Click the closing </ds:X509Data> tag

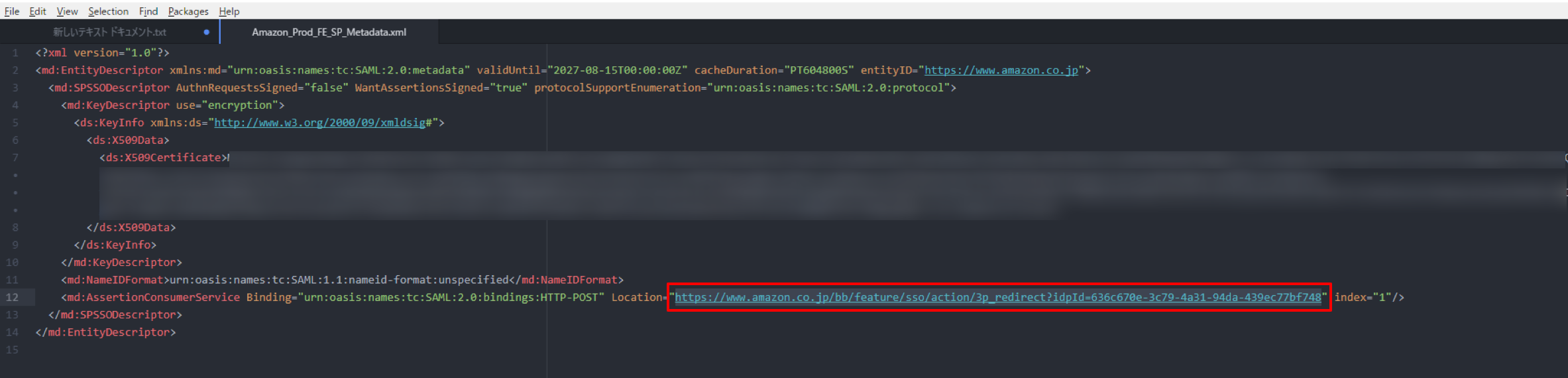131,227
